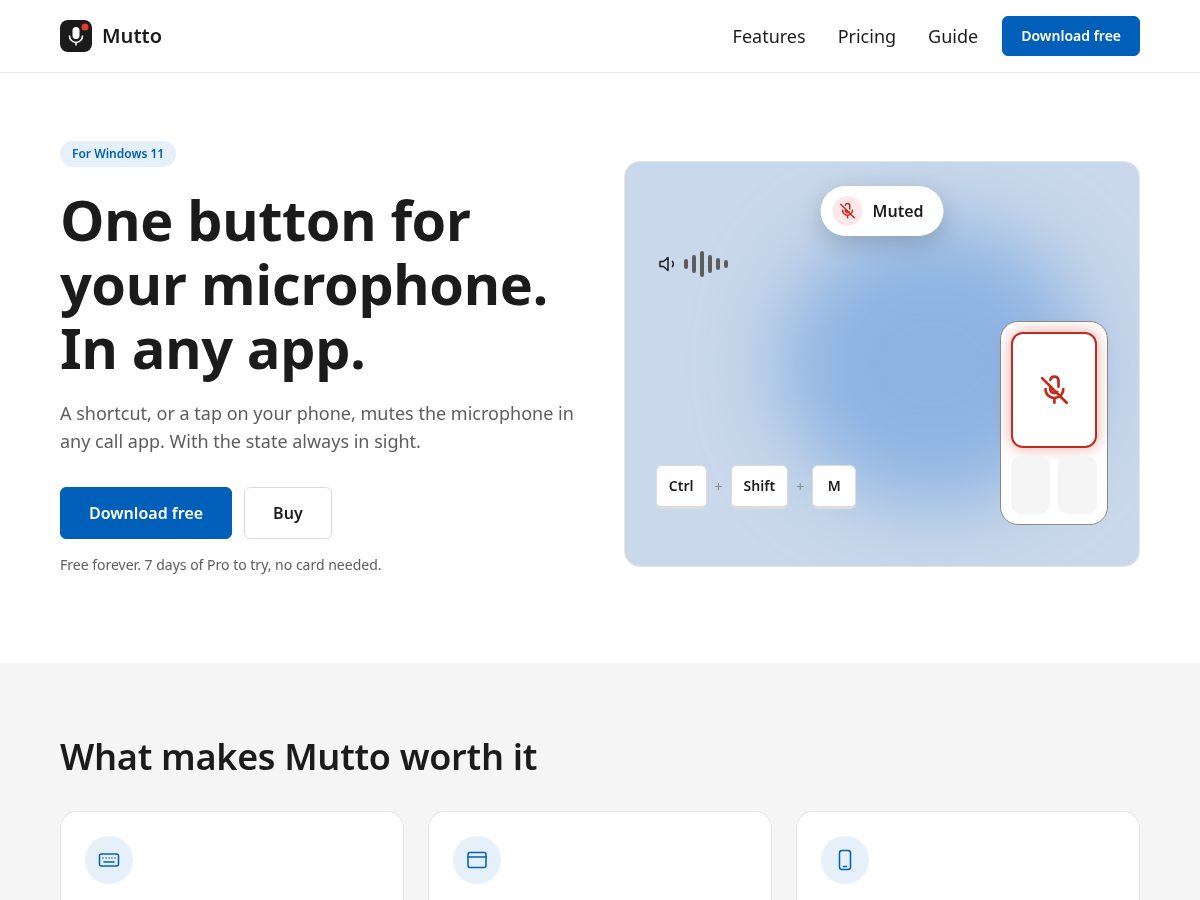Click the 'What makes Mutto worth it' heading

pos(298,757)
